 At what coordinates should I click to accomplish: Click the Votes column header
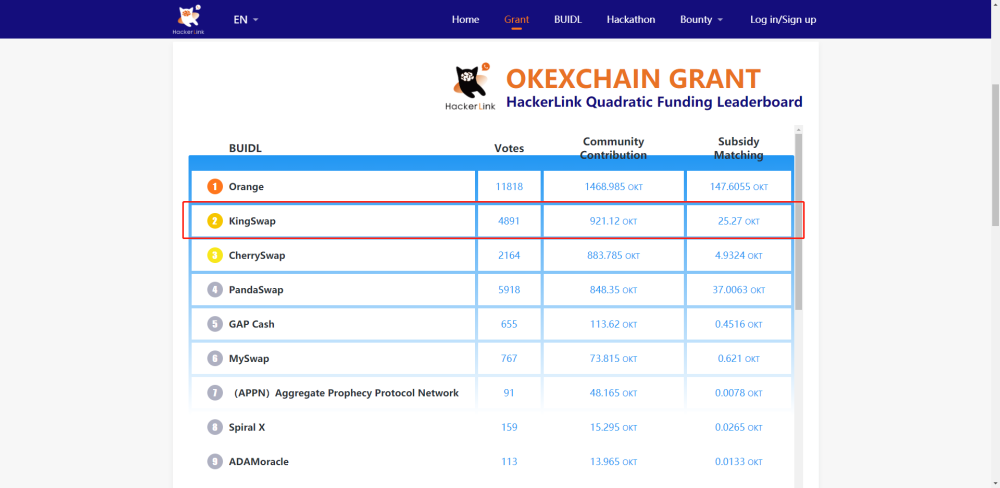click(x=509, y=148)
